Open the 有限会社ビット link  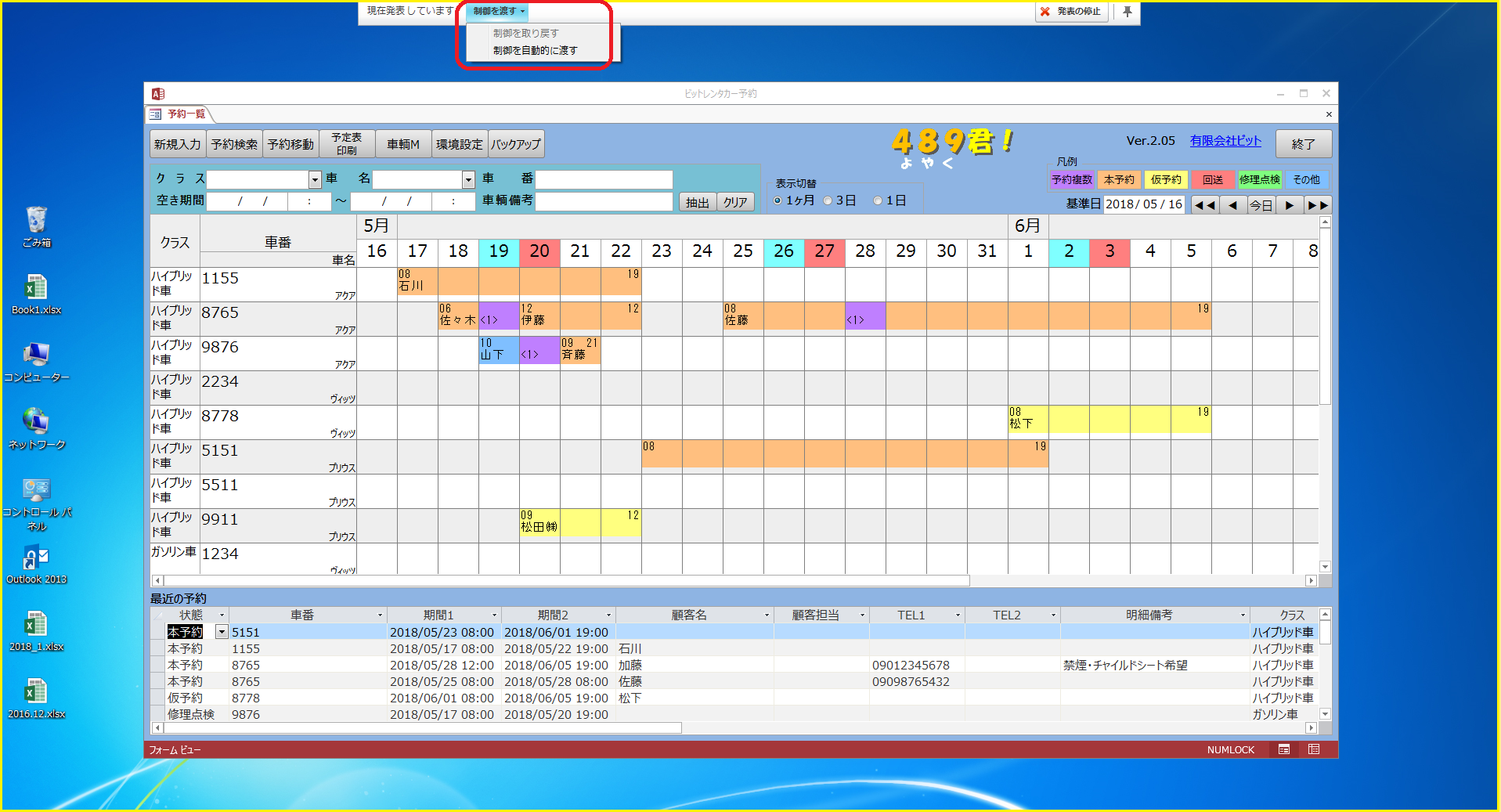pyautogui.click(x=1225, y=141)
